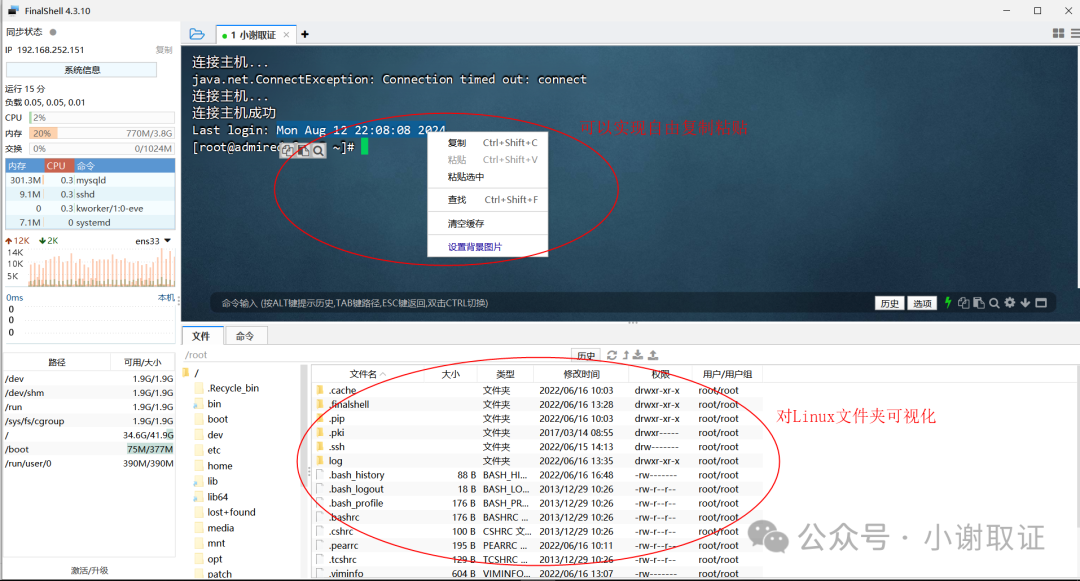Image resolution: width=1080 pixels, height=581 pixels.
Task: Select 粘贴选中 in the context menu
Action: click(488, 177)
